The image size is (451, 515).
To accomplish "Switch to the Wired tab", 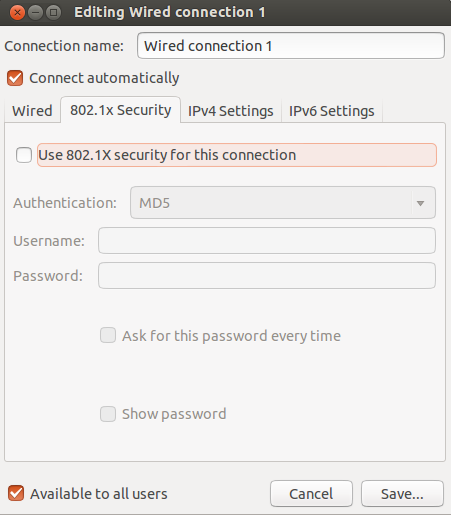I will pyautogui.click(x=32, y=111).
